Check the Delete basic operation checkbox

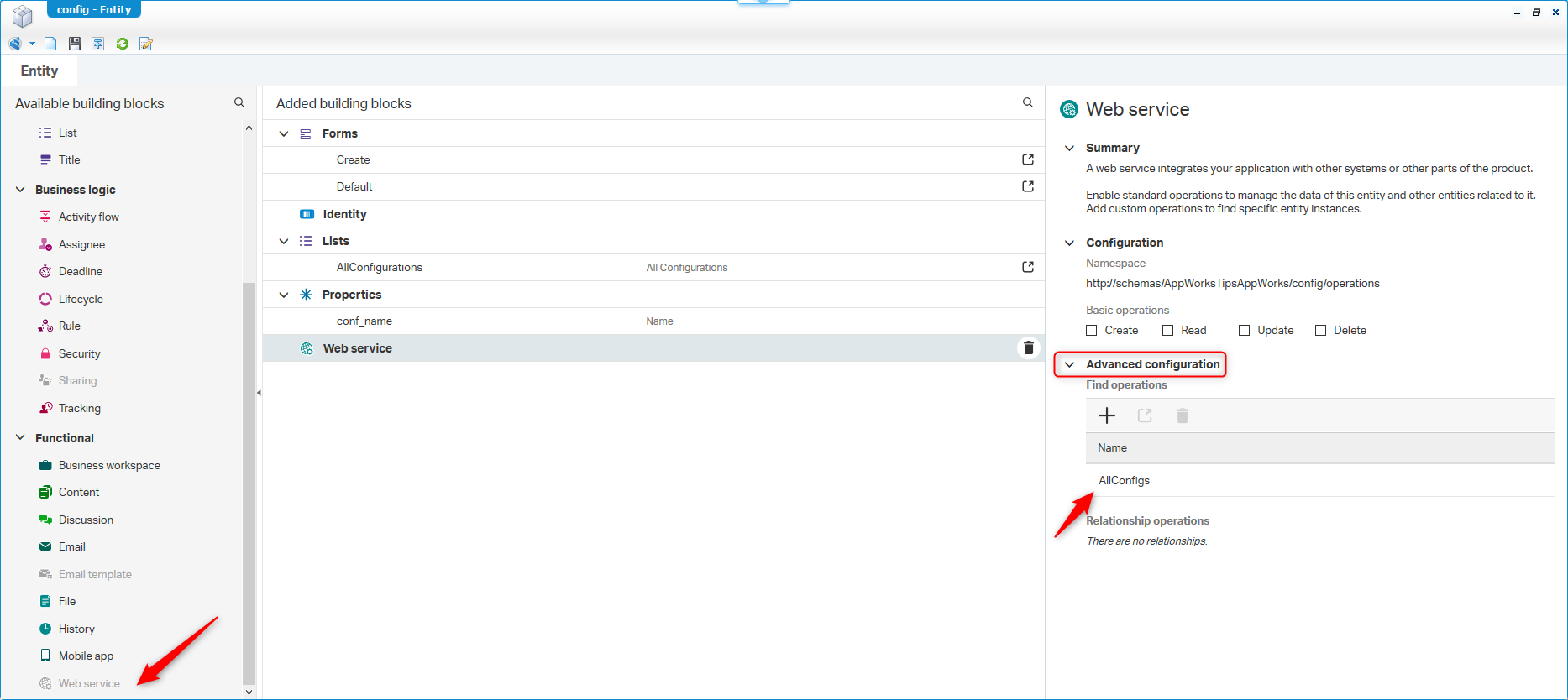[1320, 331]
